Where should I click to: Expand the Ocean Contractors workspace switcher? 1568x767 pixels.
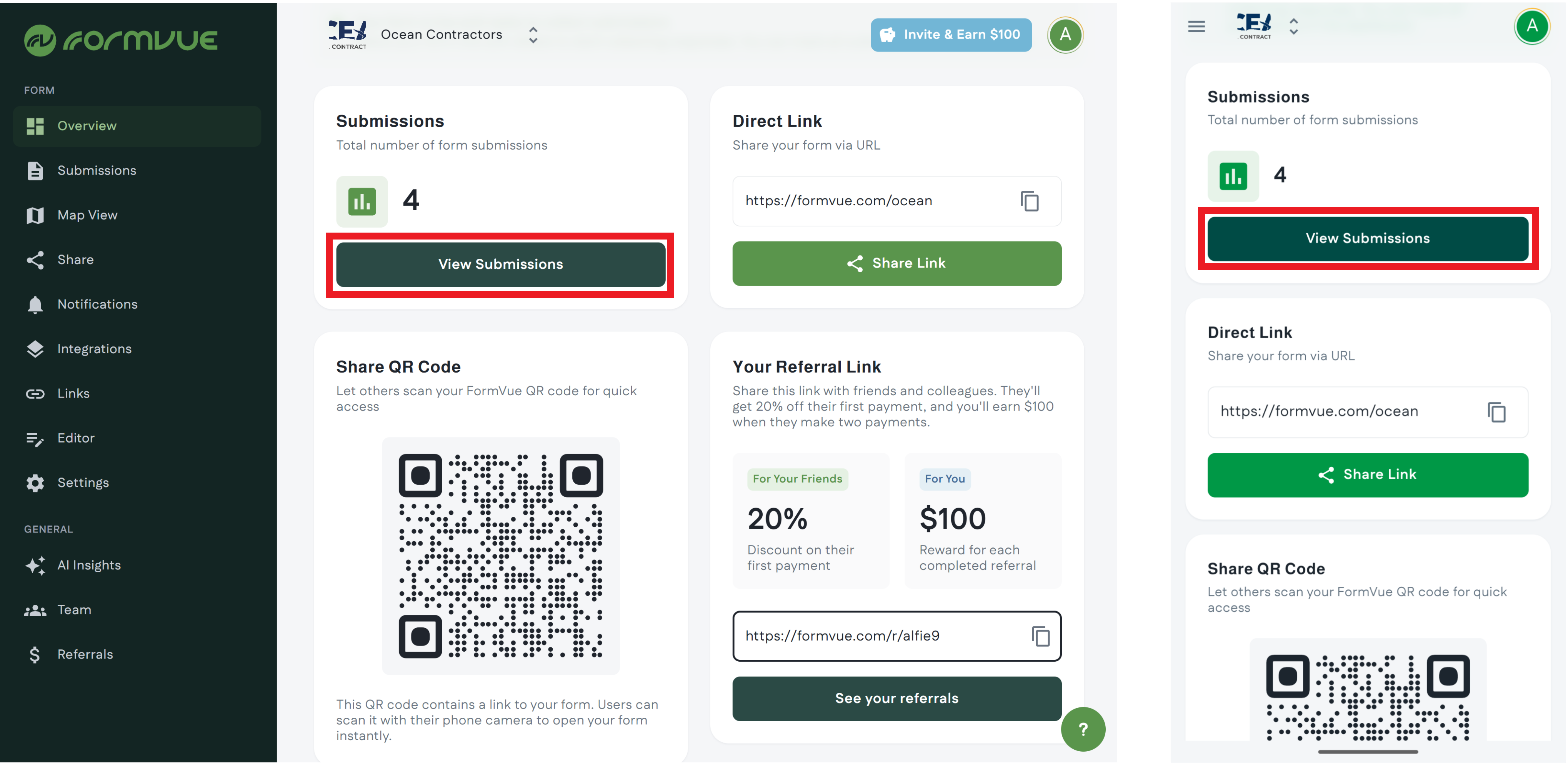(x=533, y=35)
